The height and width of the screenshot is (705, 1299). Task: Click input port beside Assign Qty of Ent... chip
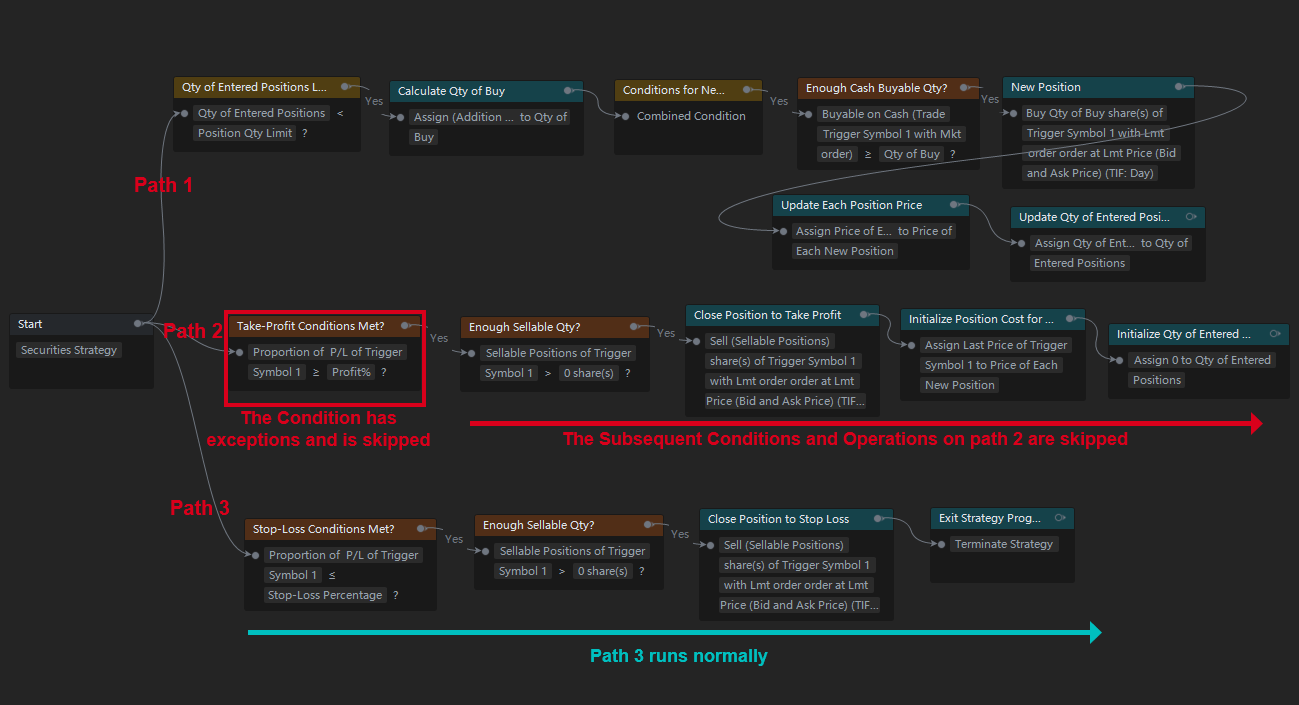(1021, 243)
